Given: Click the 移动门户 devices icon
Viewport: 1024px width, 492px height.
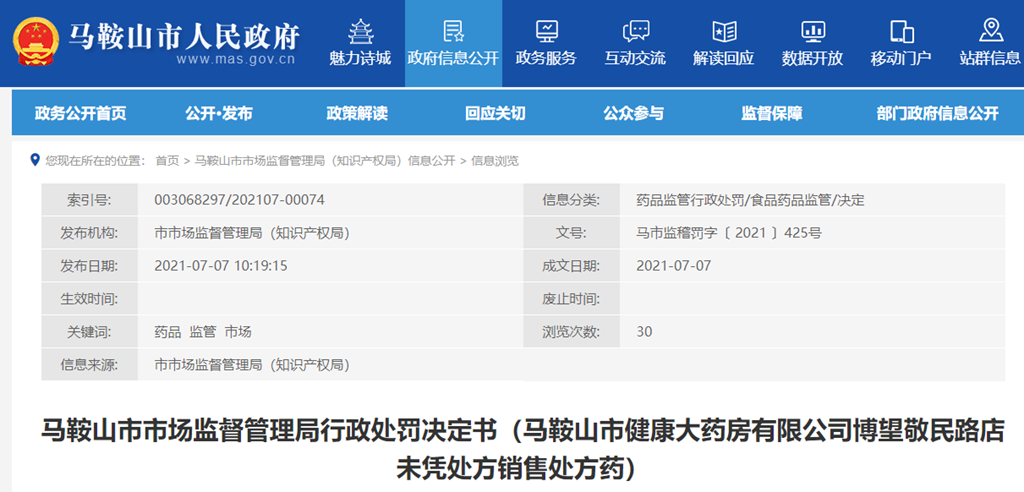Looking at the screenshot, I should click(901, 31).
